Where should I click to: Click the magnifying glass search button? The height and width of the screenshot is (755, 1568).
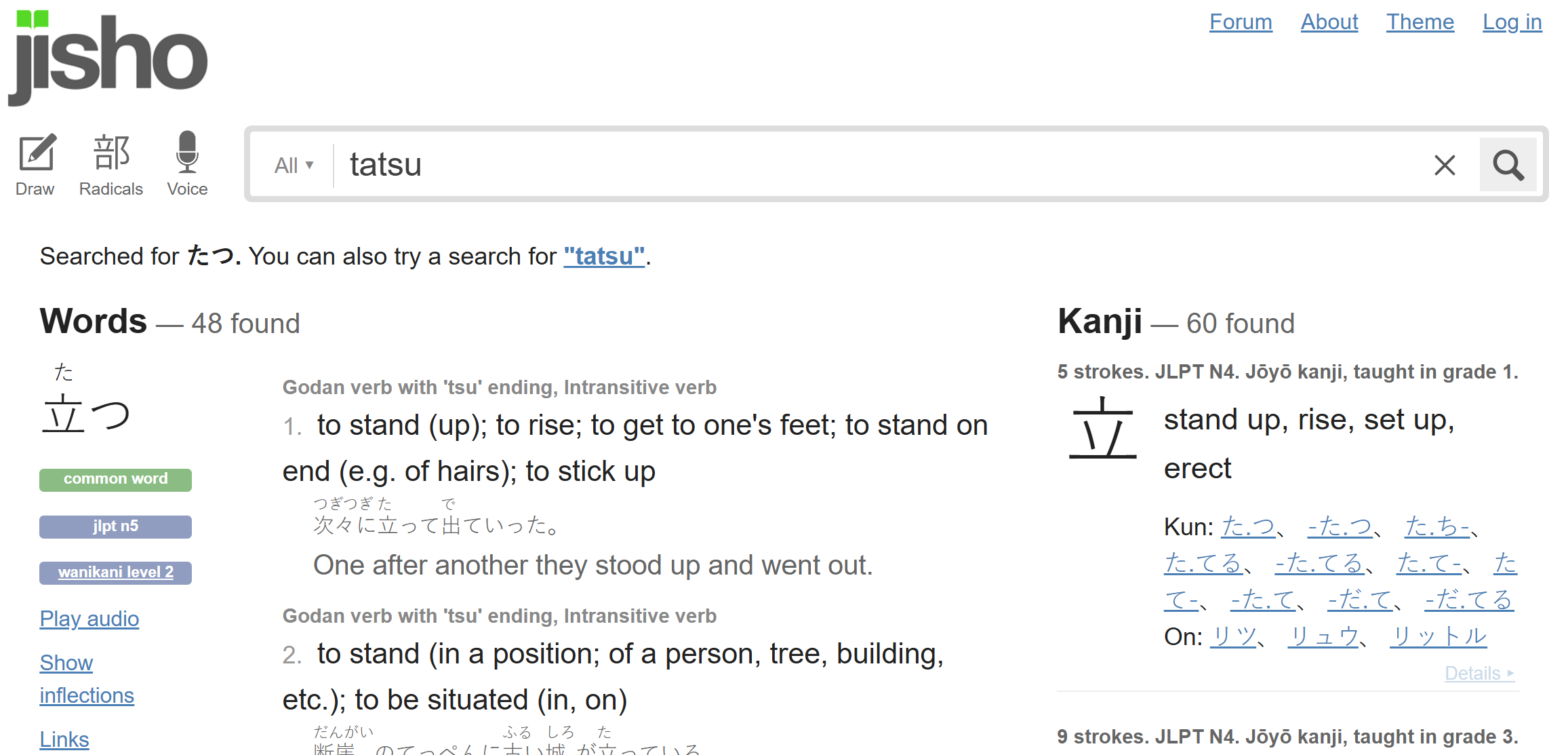pyautogui.click(x=1508, y=165)
